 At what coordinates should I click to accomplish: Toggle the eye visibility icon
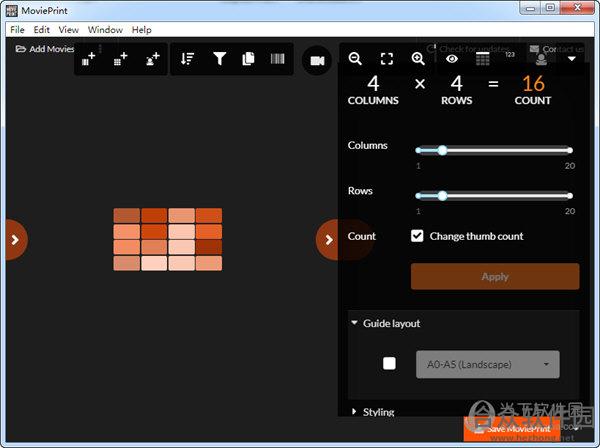(x=452, y=59)
